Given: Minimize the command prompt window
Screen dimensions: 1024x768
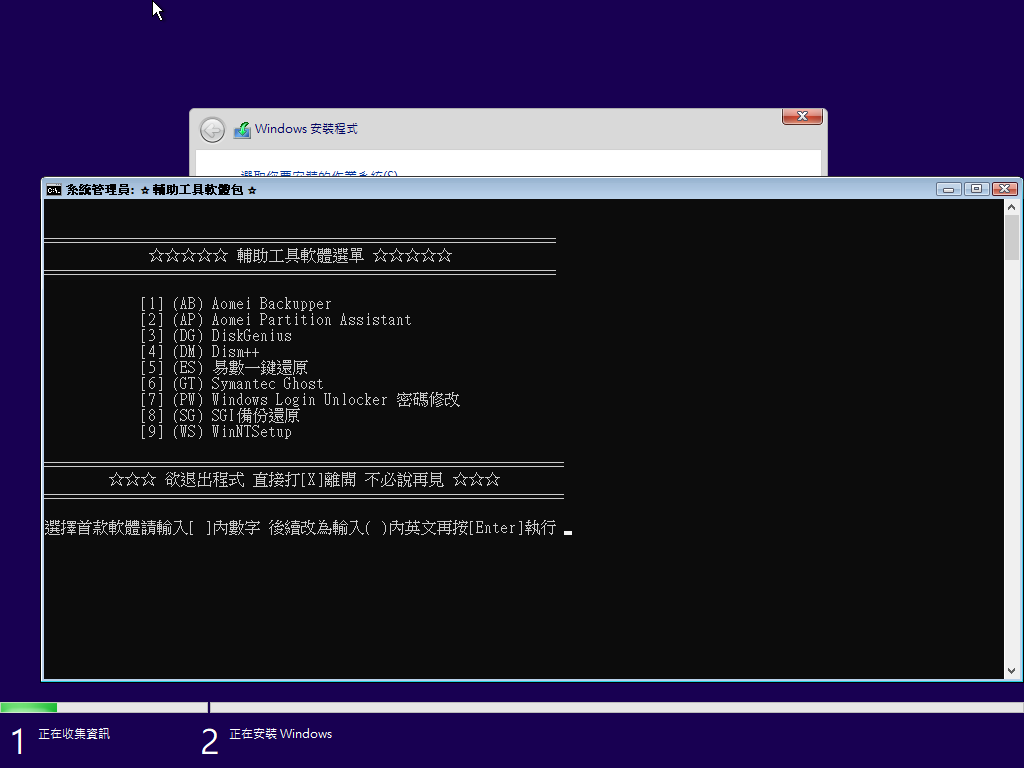Looking at the screenshot, I should tap(948, 189).
